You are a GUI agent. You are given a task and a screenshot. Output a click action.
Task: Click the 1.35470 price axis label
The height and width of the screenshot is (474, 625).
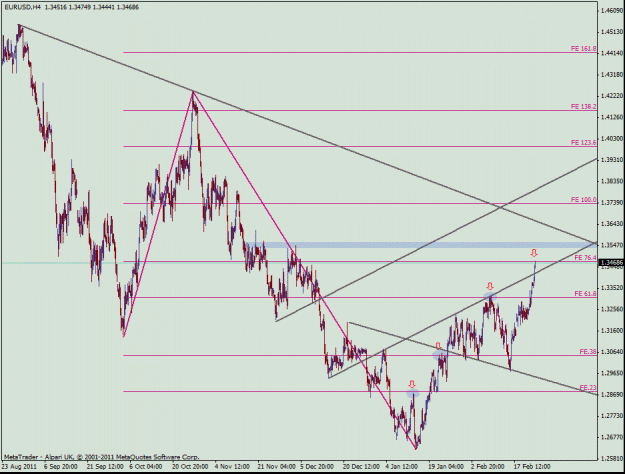(x=612, y=245)
